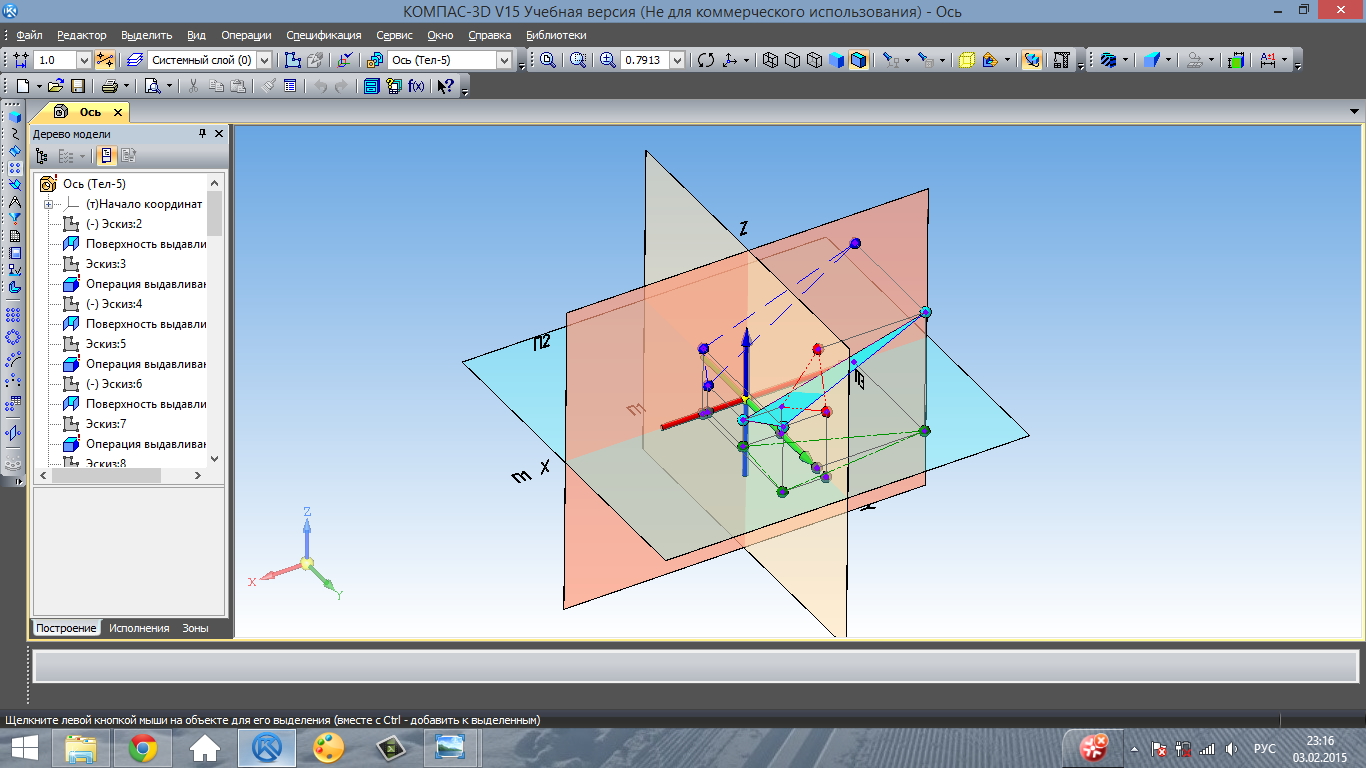Pin the Model tree panel
The height and width of the screenshot is (768, 1366).
202,133
